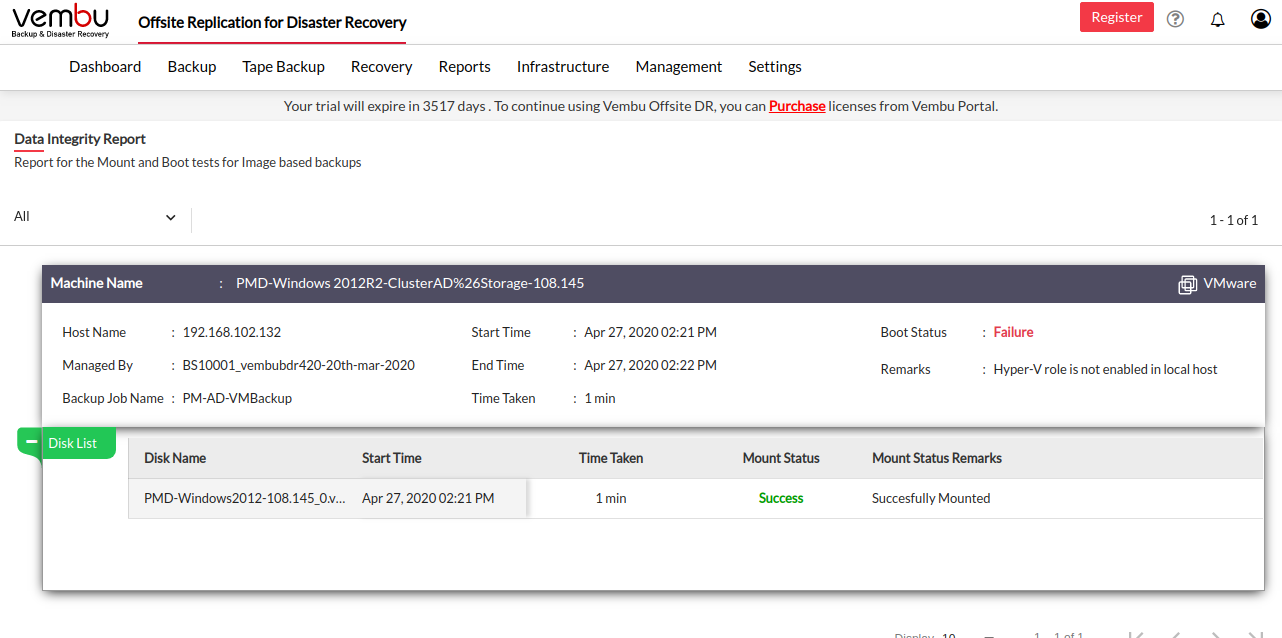The width and height of the screenshot is (1282, 638).
Task: Click the 'Hyper-V role is not enabled' remark
Action: [x=1105, y=369]
